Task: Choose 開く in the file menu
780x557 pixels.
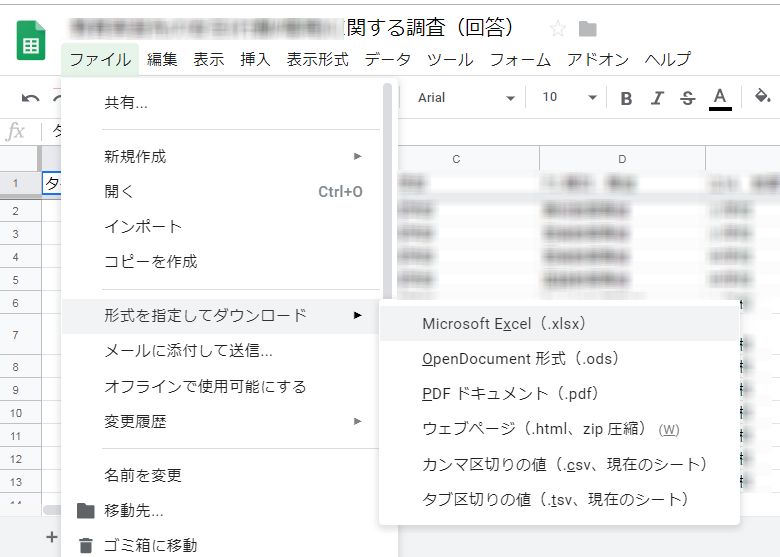Action: [222, 191]
